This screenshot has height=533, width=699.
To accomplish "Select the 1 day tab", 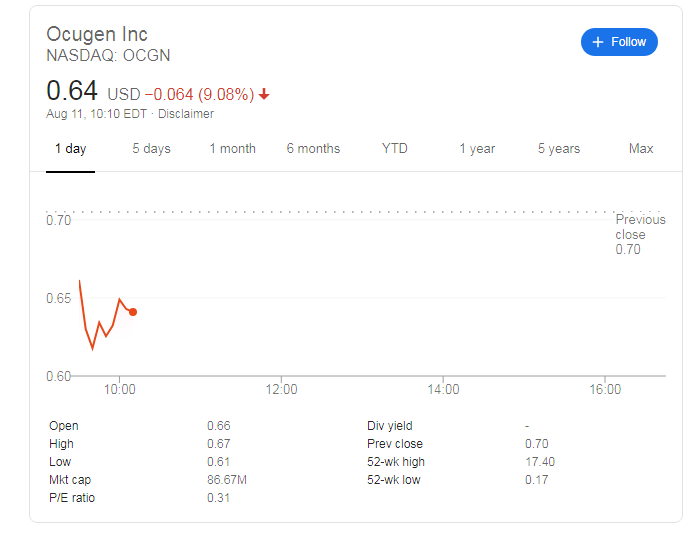I will coord(70,148).
